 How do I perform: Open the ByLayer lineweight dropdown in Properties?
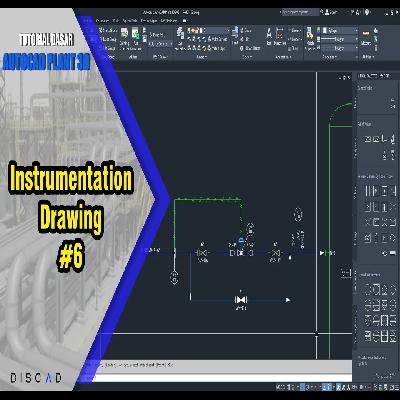pyautogui.click(x=340, y=39)
